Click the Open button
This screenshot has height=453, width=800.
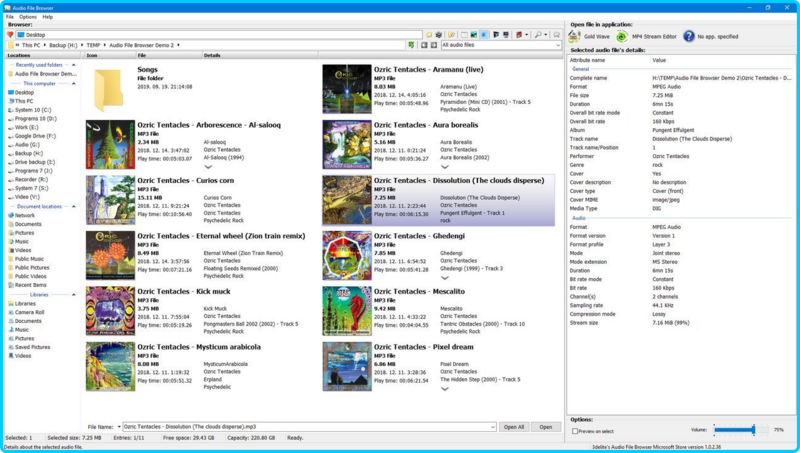coord(545,427)
